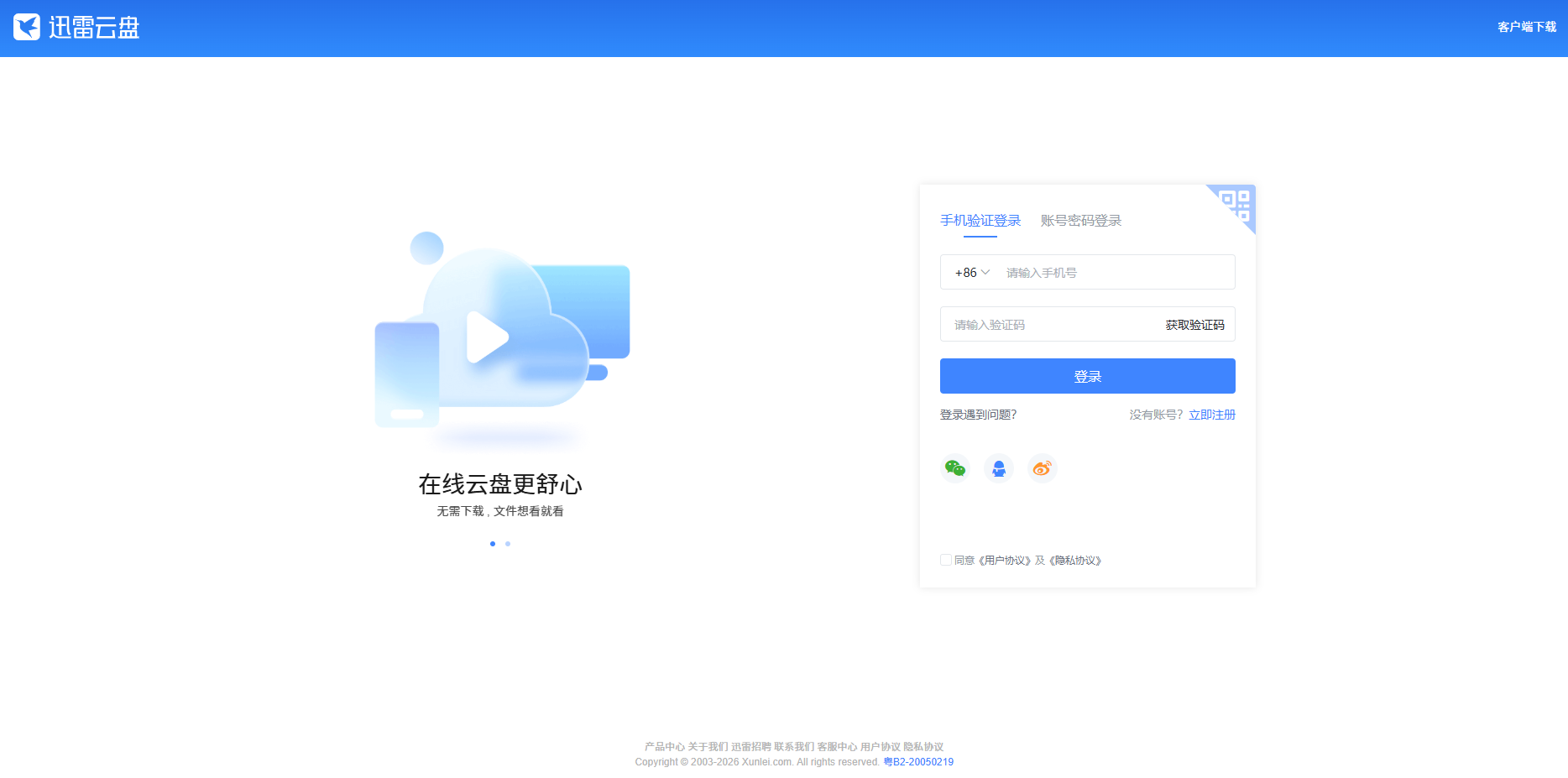This screenshot has height=778, width=1568.
Task: Open 登录遇到问题? help link
Action: [x=979, y=415]
